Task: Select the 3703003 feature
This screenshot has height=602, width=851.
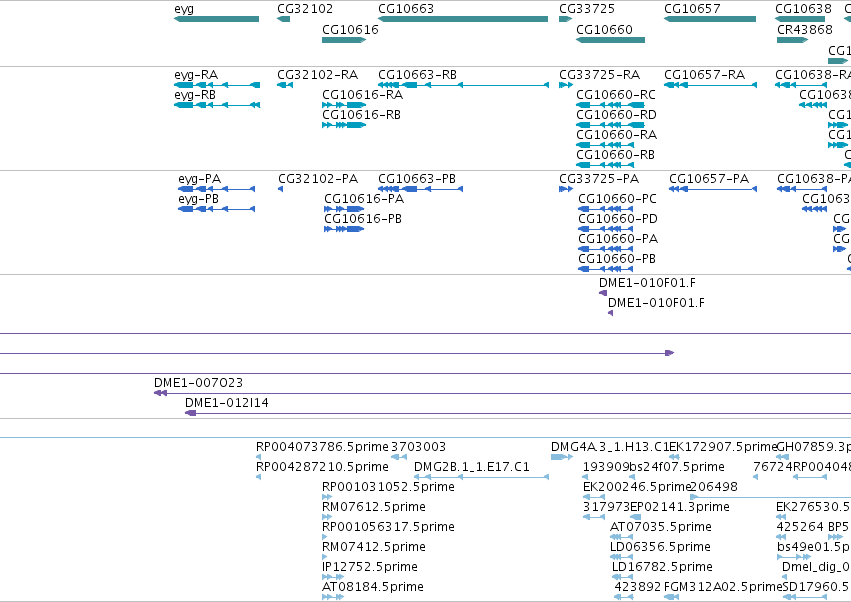Action: 399,457
